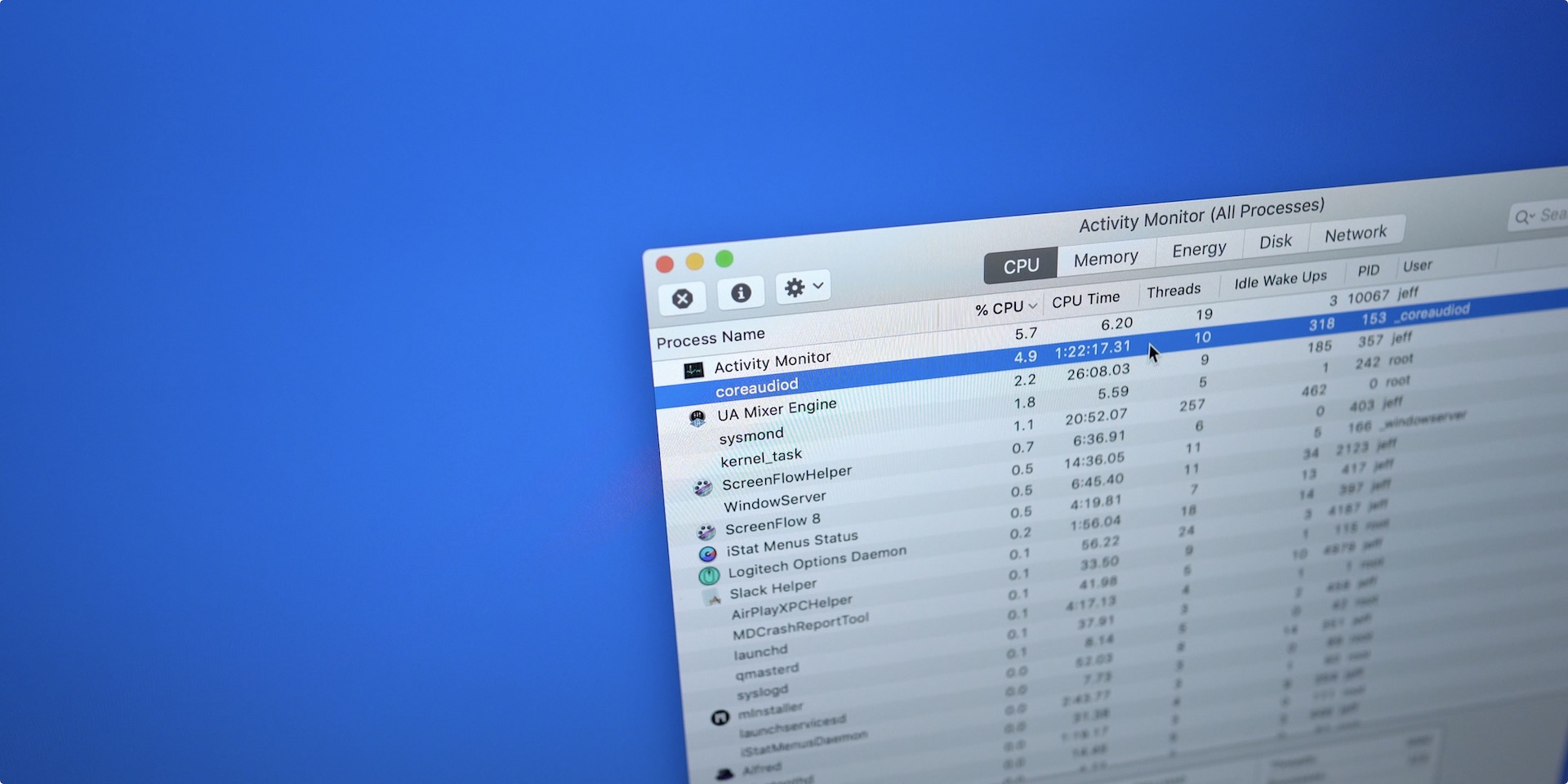This screenshot has height=784, width=1568.
Task: Switch to the Memory tab
Action: tap(1106, 259)
